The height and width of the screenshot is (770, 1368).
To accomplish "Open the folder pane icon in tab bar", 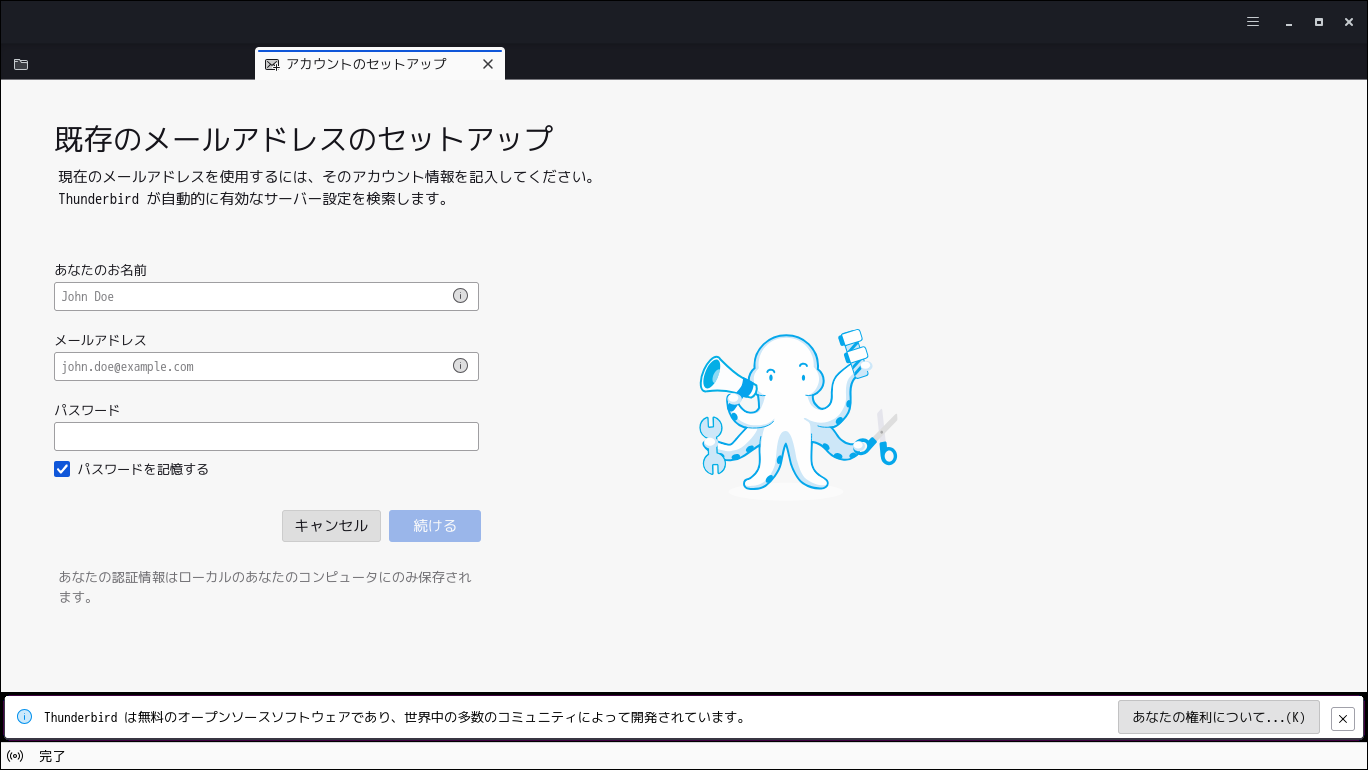I will click(x=21, y=64).
